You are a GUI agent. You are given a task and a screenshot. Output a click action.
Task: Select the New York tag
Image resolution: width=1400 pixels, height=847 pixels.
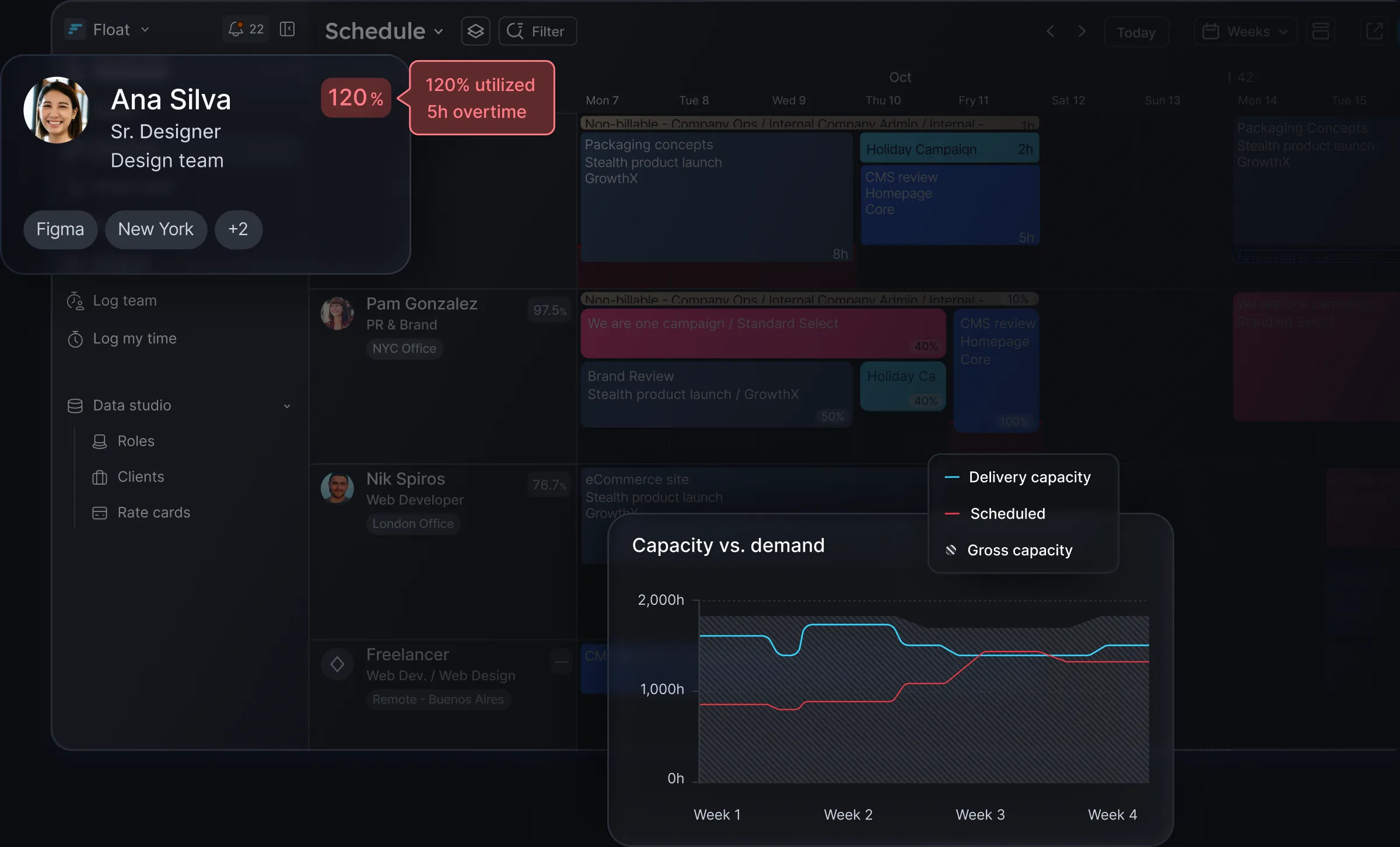click(156, 229)
